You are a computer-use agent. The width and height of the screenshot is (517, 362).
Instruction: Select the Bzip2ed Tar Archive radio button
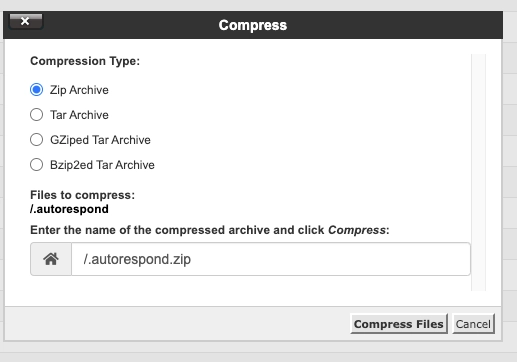click(x=36, y=165)
